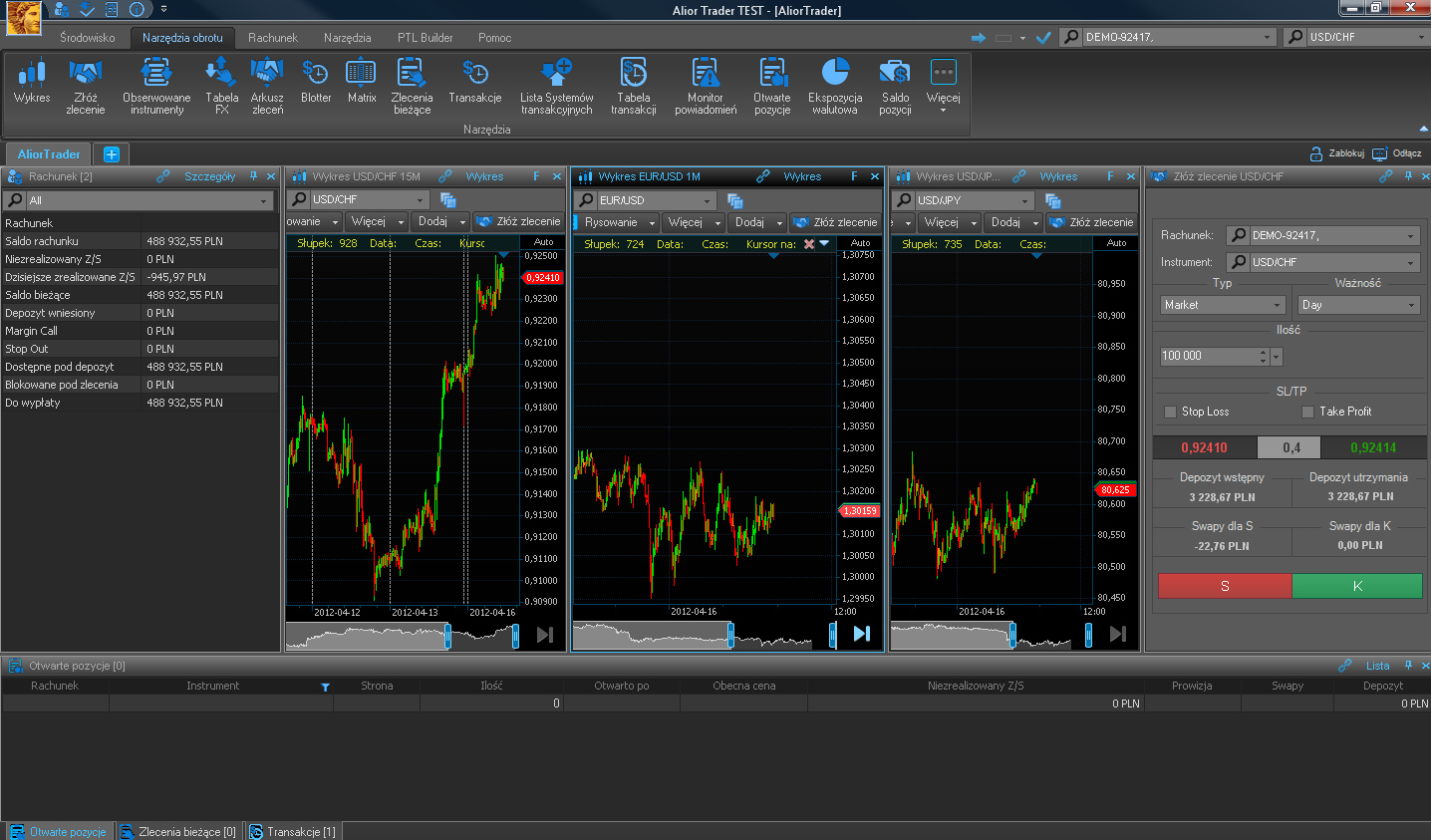
Task: Click the filter icon in Instrument column
Action: pyautogui.click(x=325, y=687)
